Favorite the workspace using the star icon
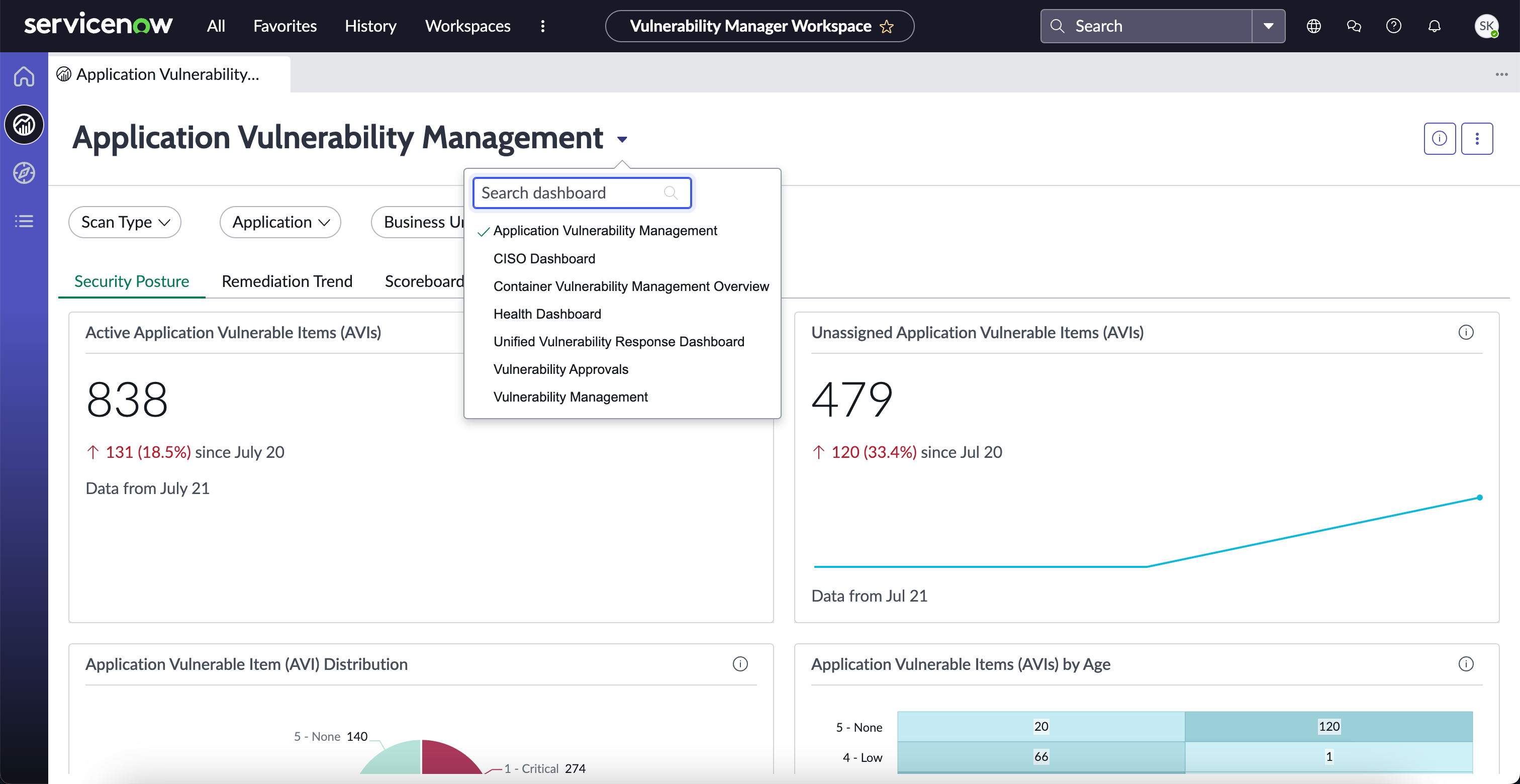The image size is (1520, 784). 887,27
